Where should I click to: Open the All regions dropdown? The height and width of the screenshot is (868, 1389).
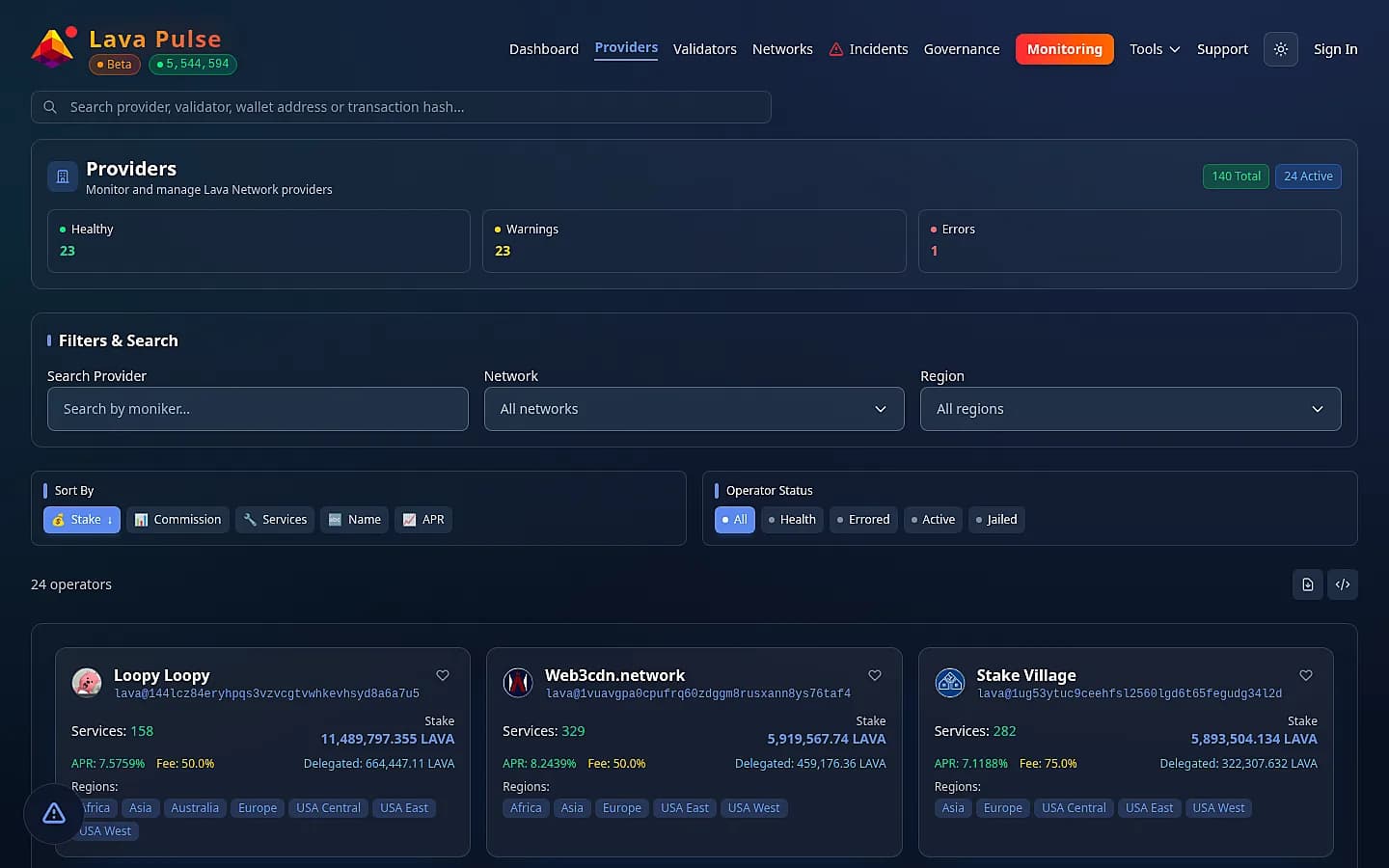(x=1130, y=409)
